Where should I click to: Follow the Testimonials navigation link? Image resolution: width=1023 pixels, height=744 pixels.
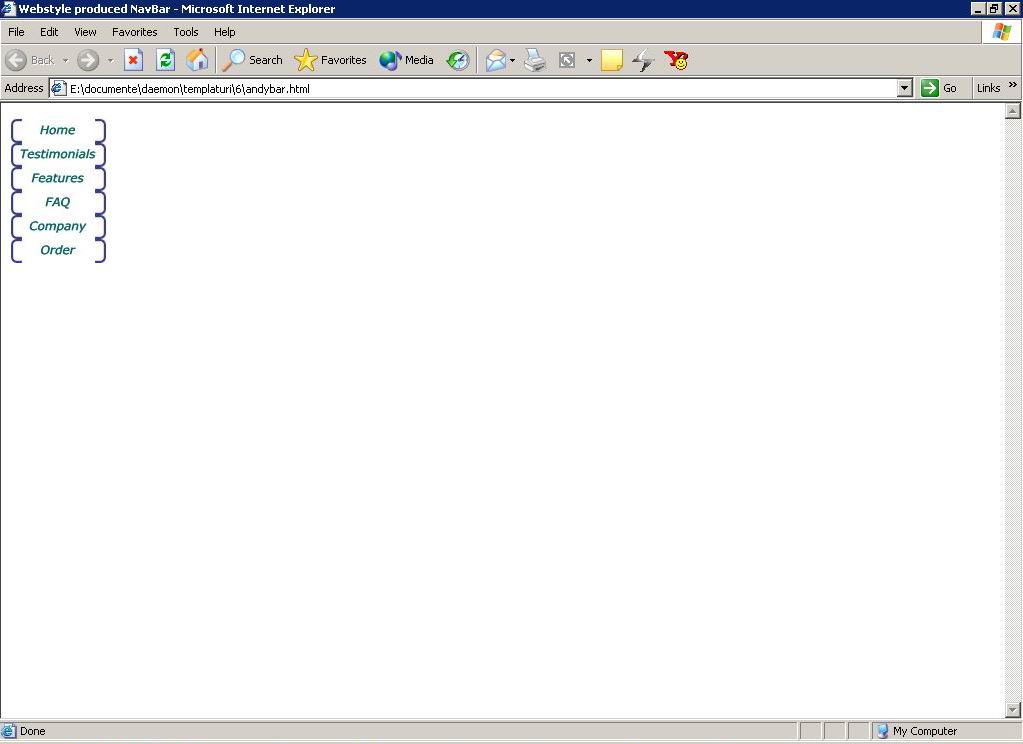[58, 154]
